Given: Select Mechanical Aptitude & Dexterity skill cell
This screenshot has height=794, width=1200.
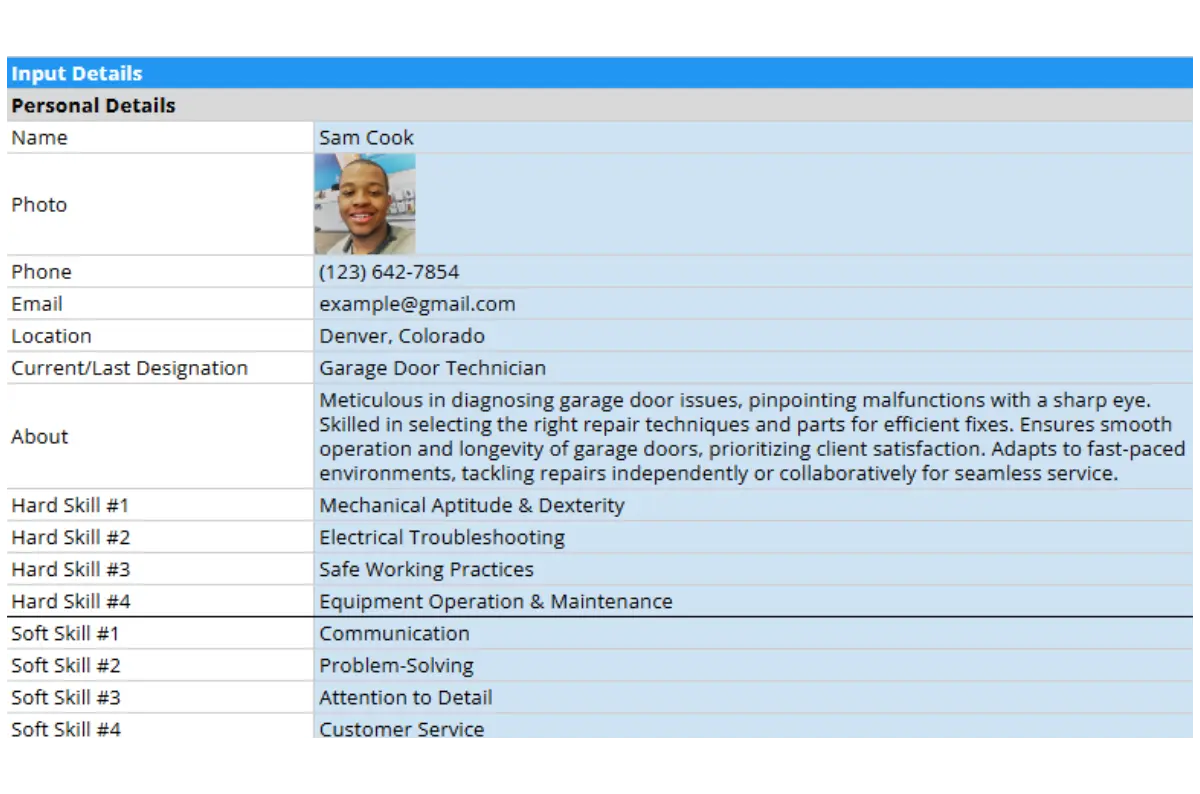Looking at the screenshot, I should (x=471, y=505).
